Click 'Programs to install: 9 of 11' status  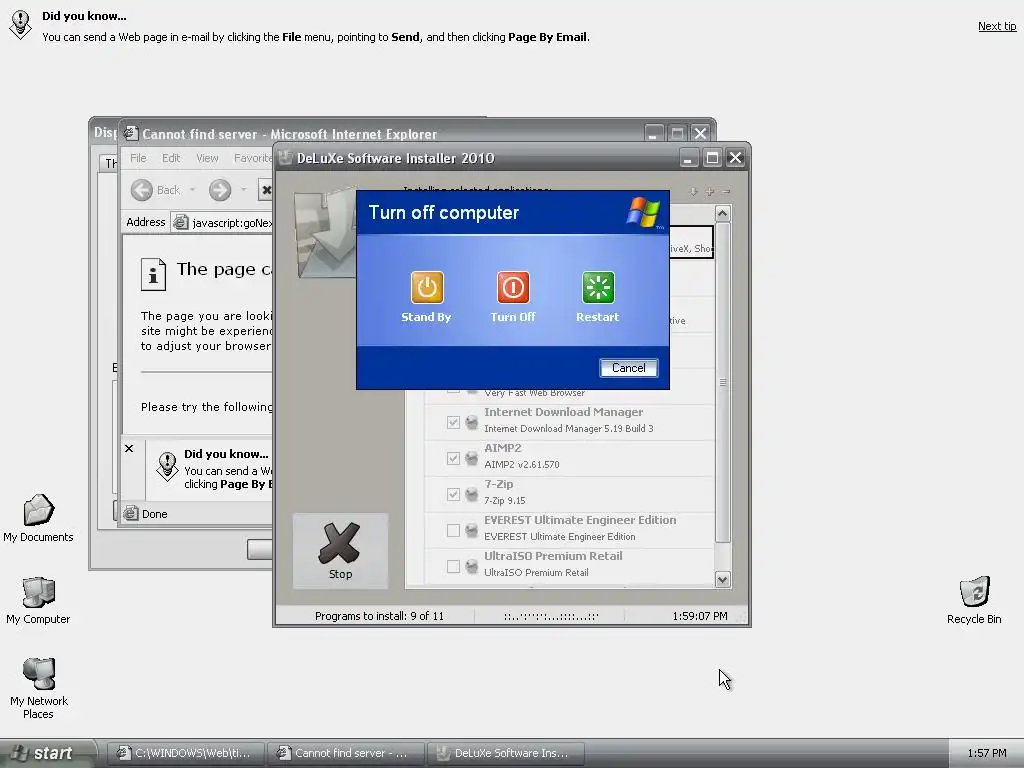pos(379,616)
